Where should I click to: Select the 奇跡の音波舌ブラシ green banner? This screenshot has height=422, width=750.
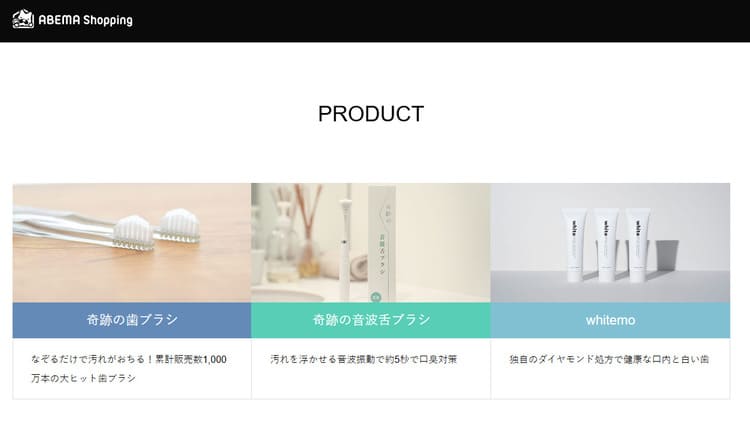tap(371, 320)
